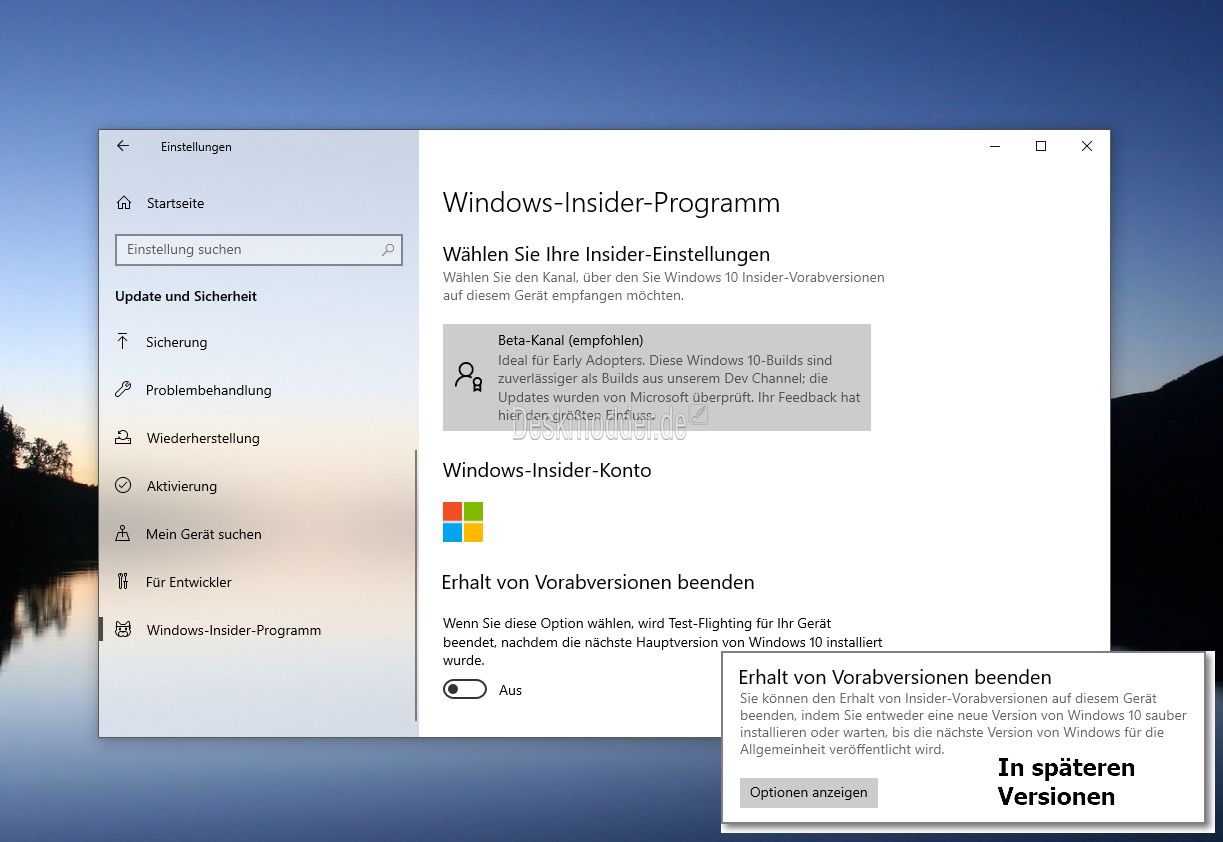Screen dimensions: 1223x842
Task: Click the Einstellung suchen search field
Action: point(259,250)
